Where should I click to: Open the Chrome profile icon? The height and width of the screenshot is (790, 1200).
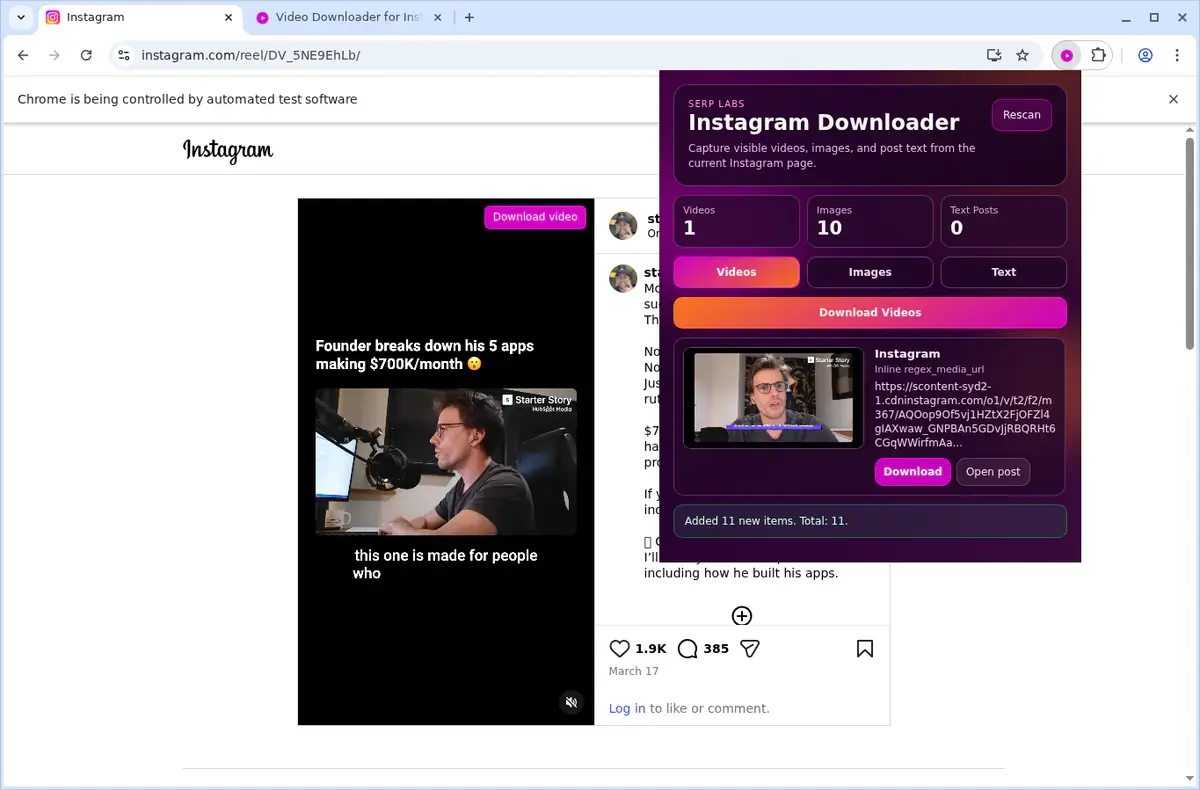tap(1146, 55)
